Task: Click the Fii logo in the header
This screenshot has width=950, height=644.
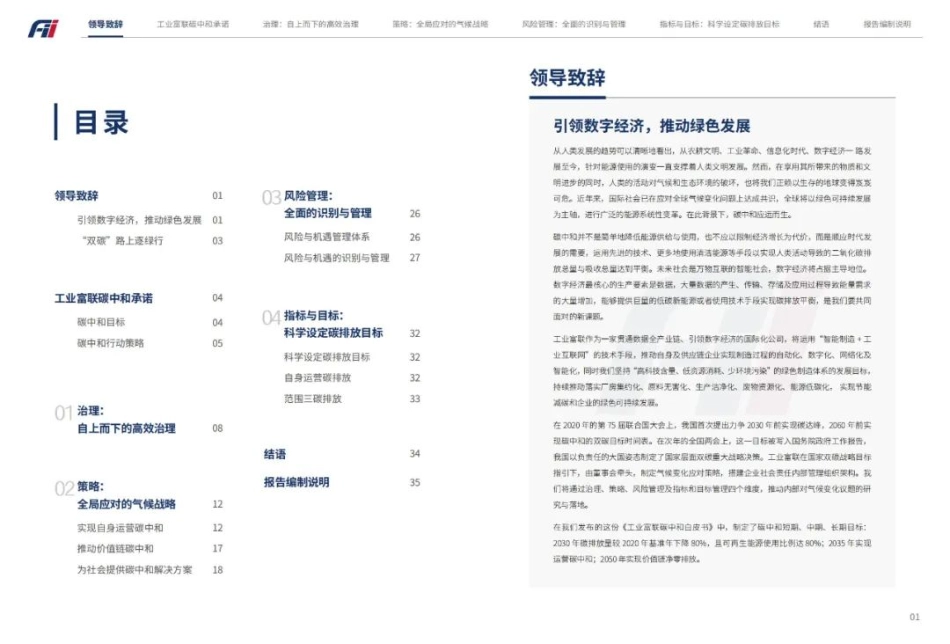Action: pos(43,28)
